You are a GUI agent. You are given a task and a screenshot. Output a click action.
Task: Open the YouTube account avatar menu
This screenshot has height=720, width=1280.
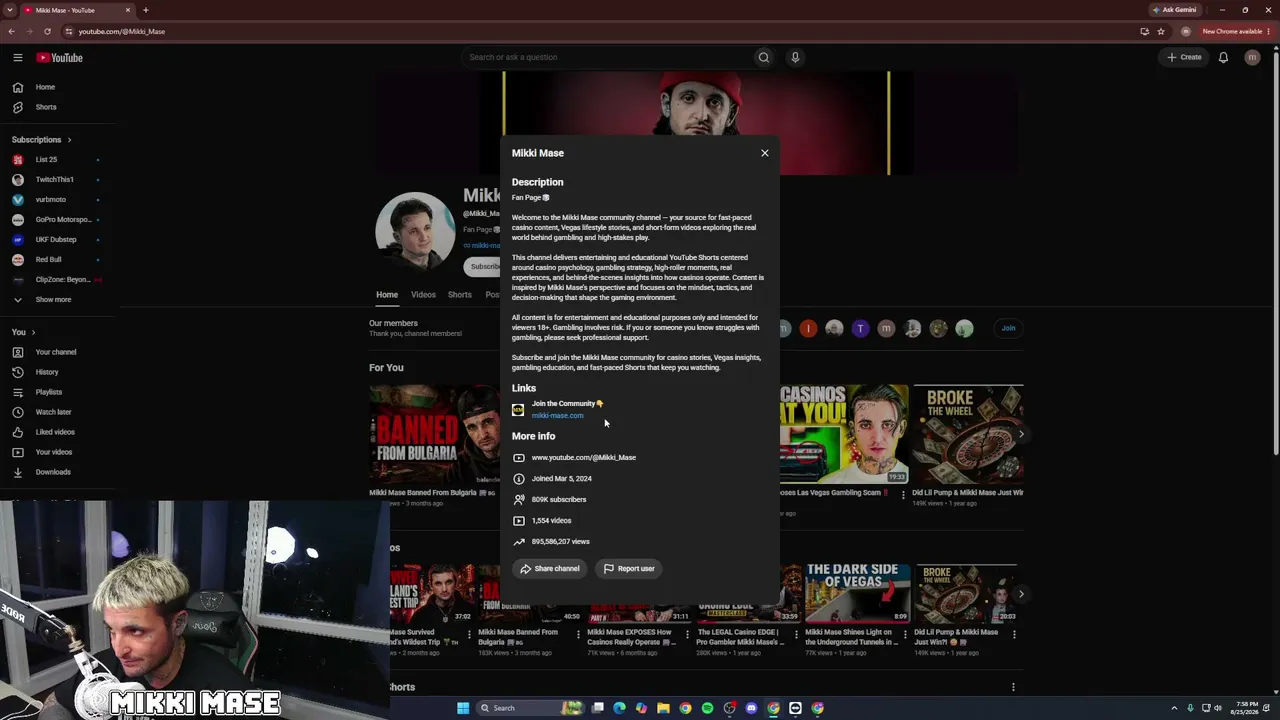click(1252, 57)
